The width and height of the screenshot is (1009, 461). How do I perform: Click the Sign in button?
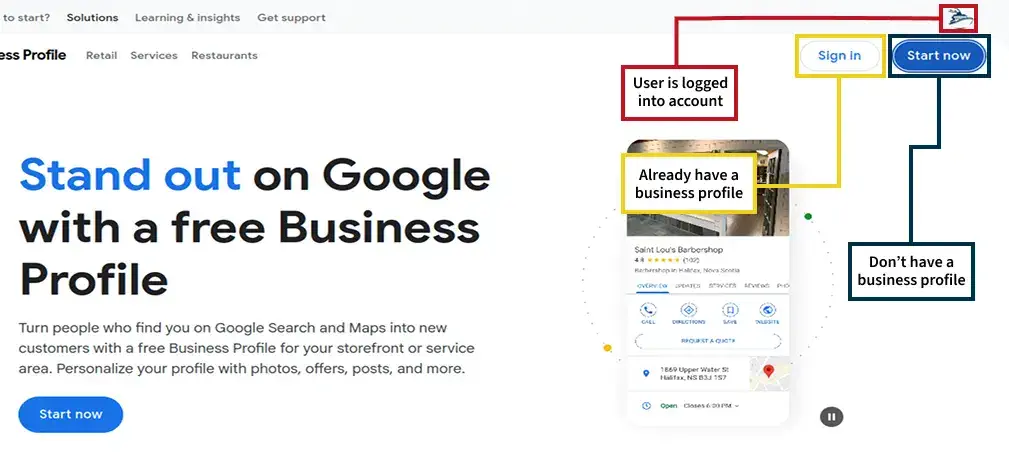click(x=839, y=56)
